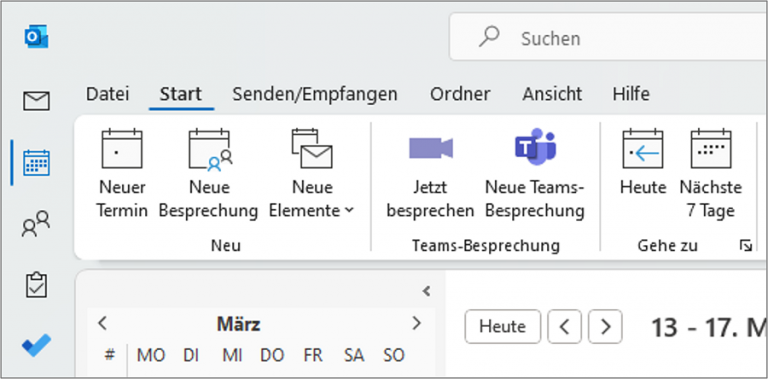
Task: Open the Hilfe tab
Action: pos(631,94)
